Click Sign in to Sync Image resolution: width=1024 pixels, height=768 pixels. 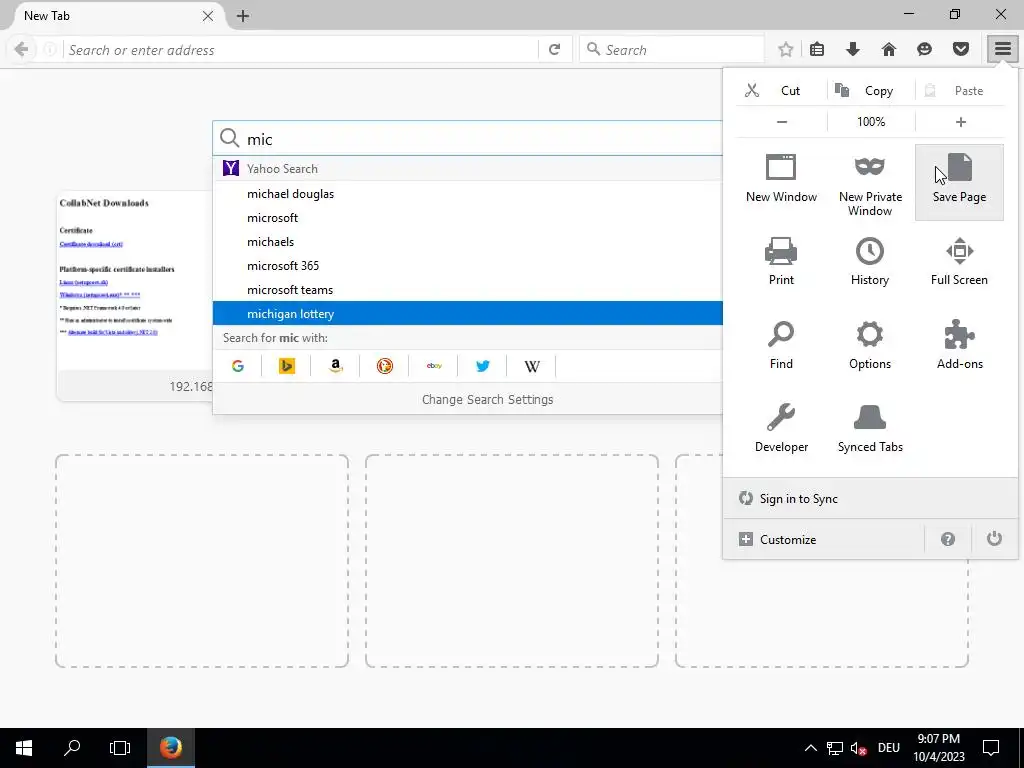[x=870, y=498]
